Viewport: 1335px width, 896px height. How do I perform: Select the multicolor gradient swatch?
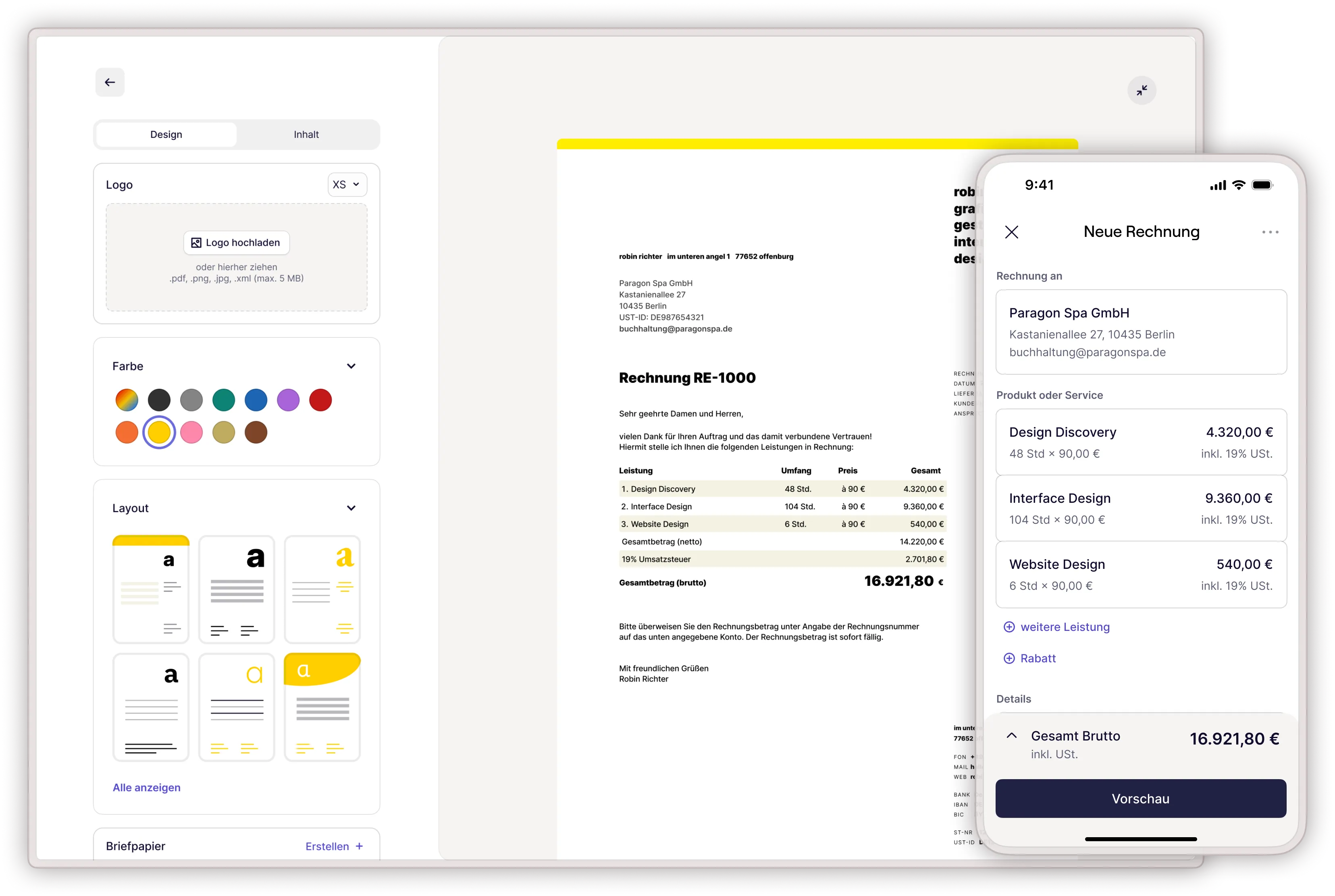(x=127, y=400)
